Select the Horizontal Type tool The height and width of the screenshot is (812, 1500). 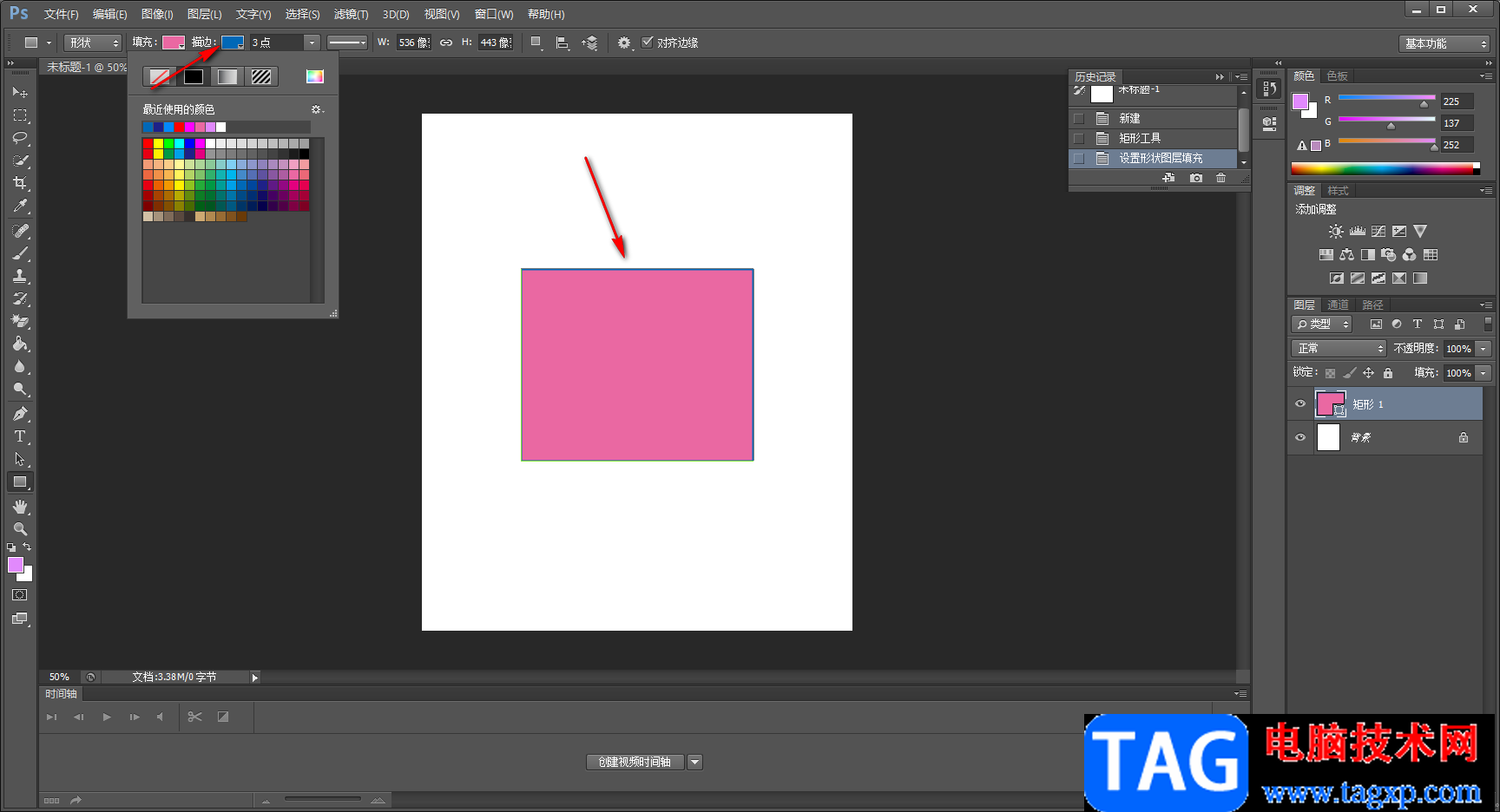point(20,436)
